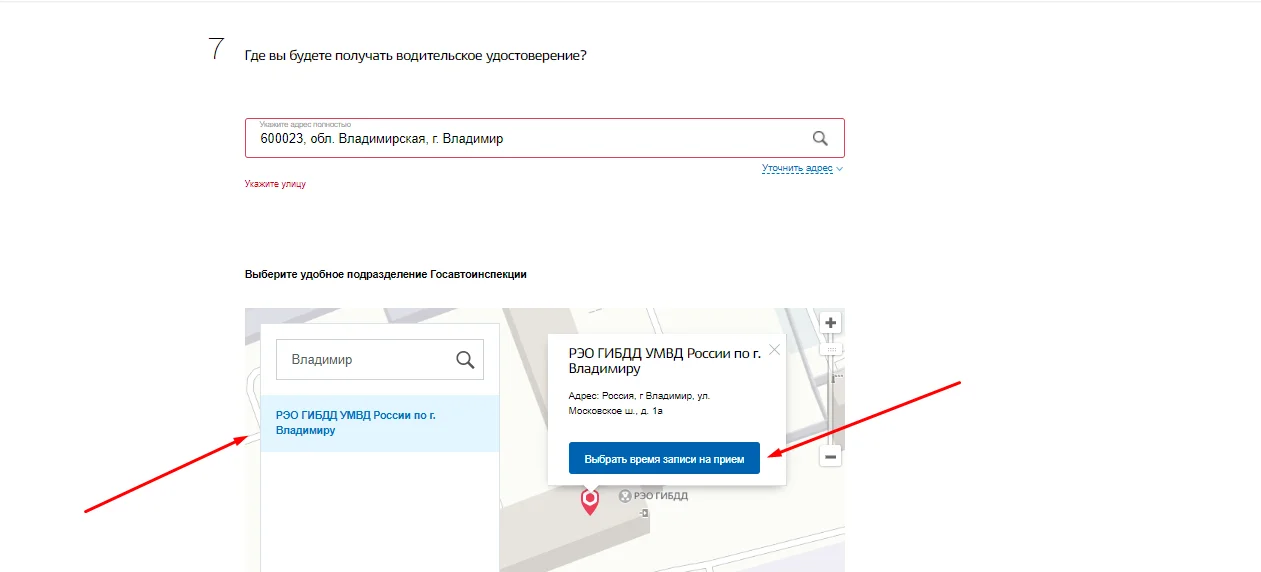Click Выберите удобное подразделение Госавтоинспекции heading
Viewport: 1261px width, 572px height.
(385, 274)
